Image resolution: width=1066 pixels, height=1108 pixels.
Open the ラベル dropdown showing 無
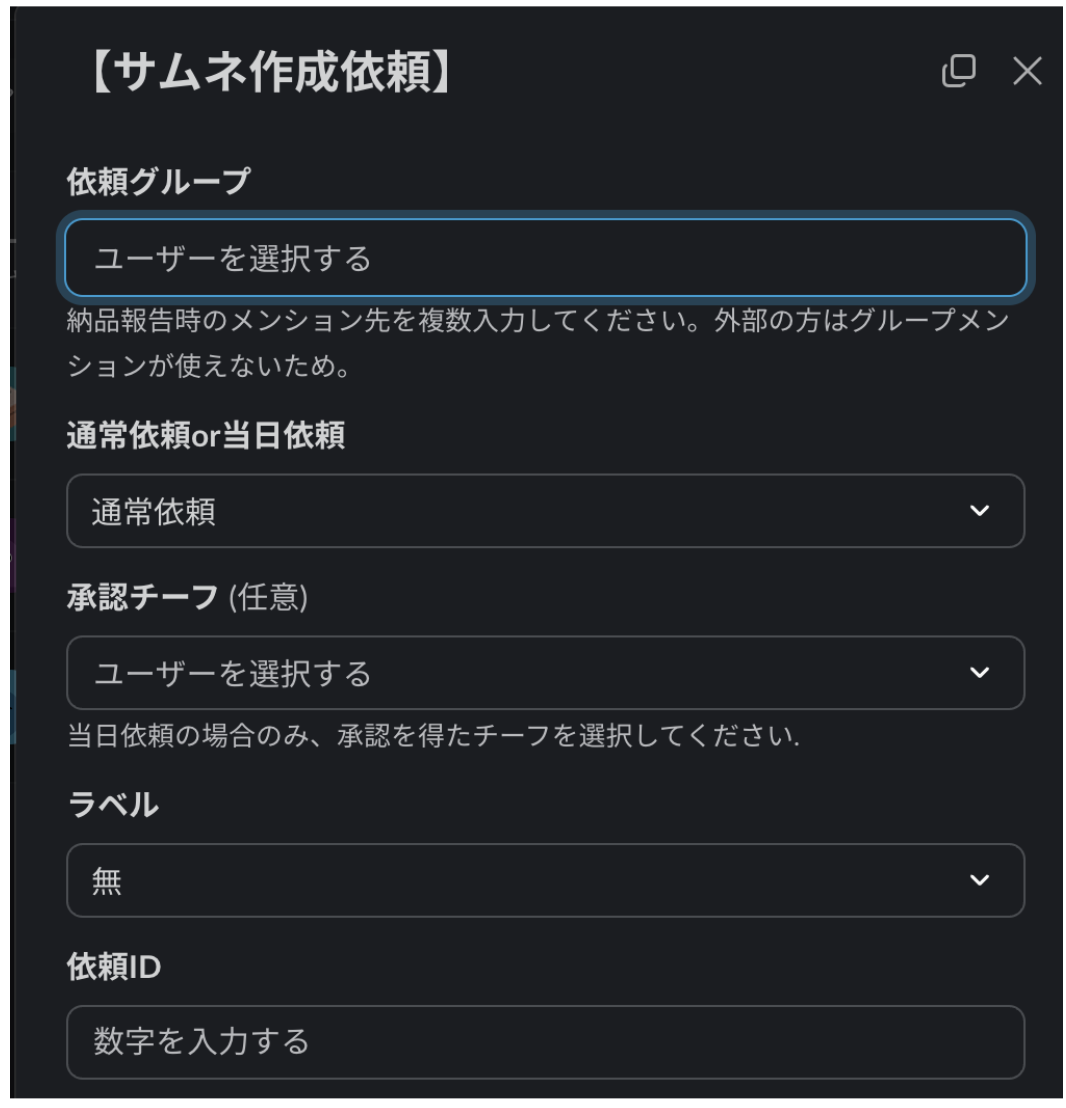(520, 881)
